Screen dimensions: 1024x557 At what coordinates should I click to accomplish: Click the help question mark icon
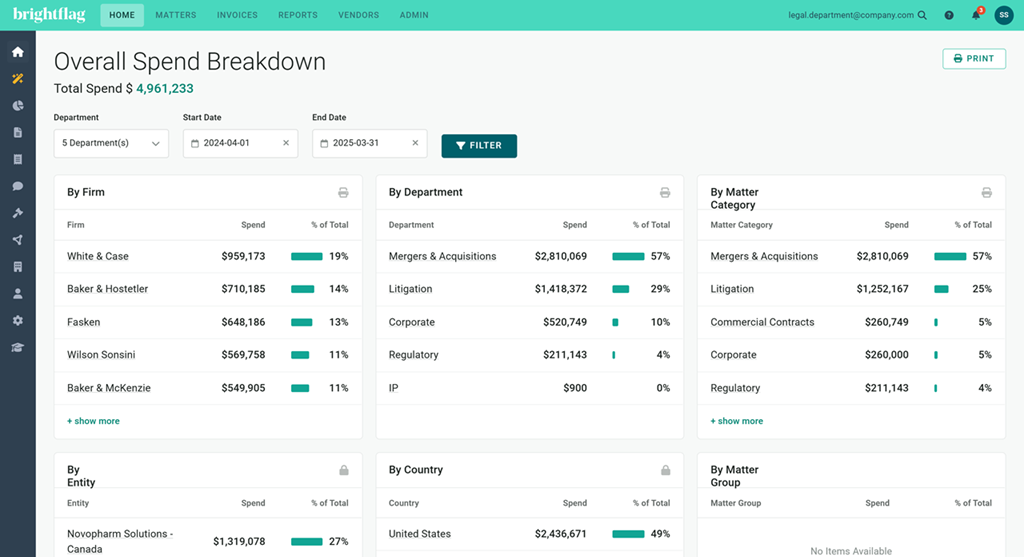click(x=949, y=15)
